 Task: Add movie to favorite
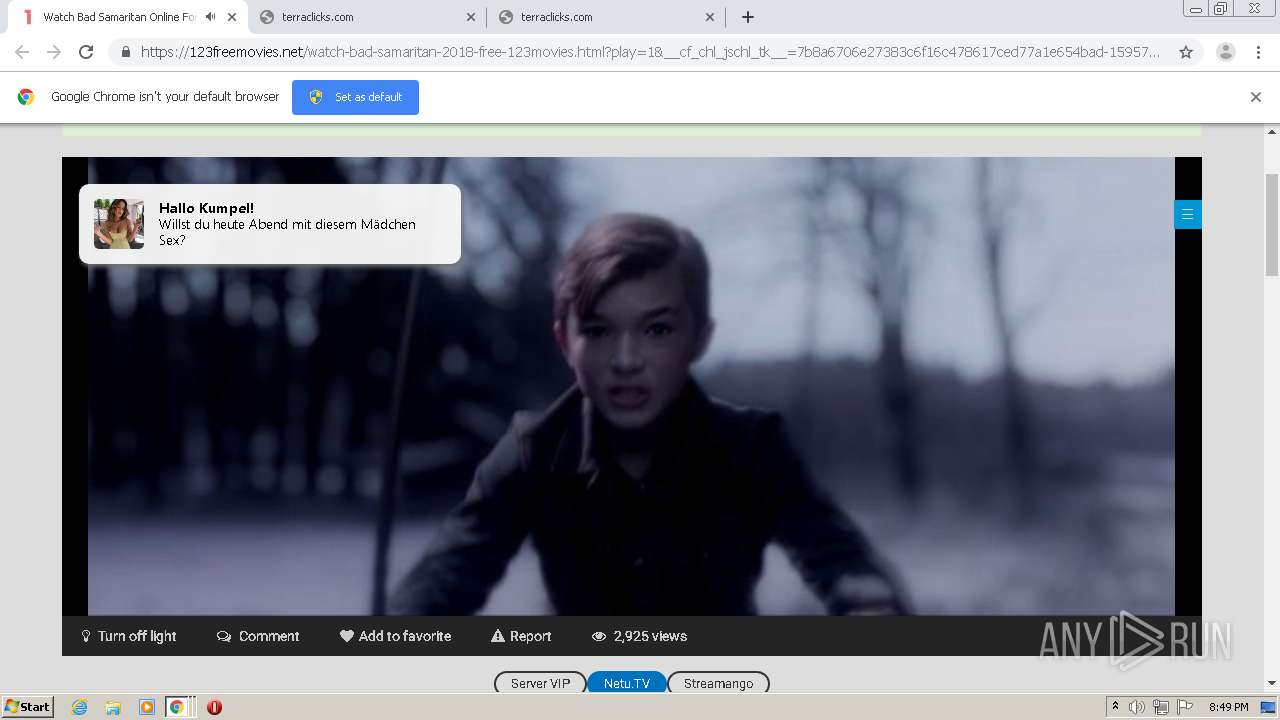click(x=395, y=636)
